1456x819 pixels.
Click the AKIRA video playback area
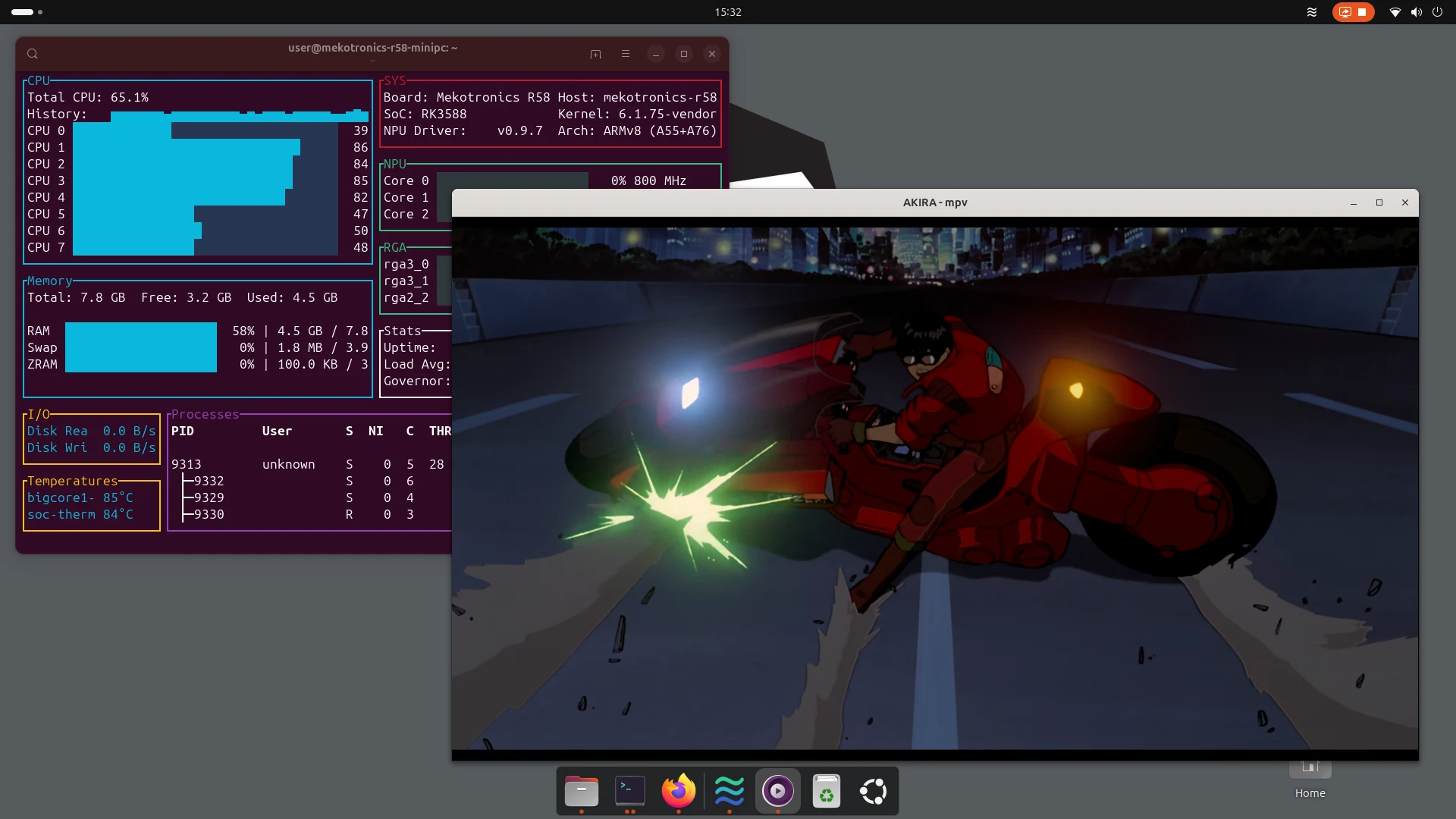tap(934, 485)
